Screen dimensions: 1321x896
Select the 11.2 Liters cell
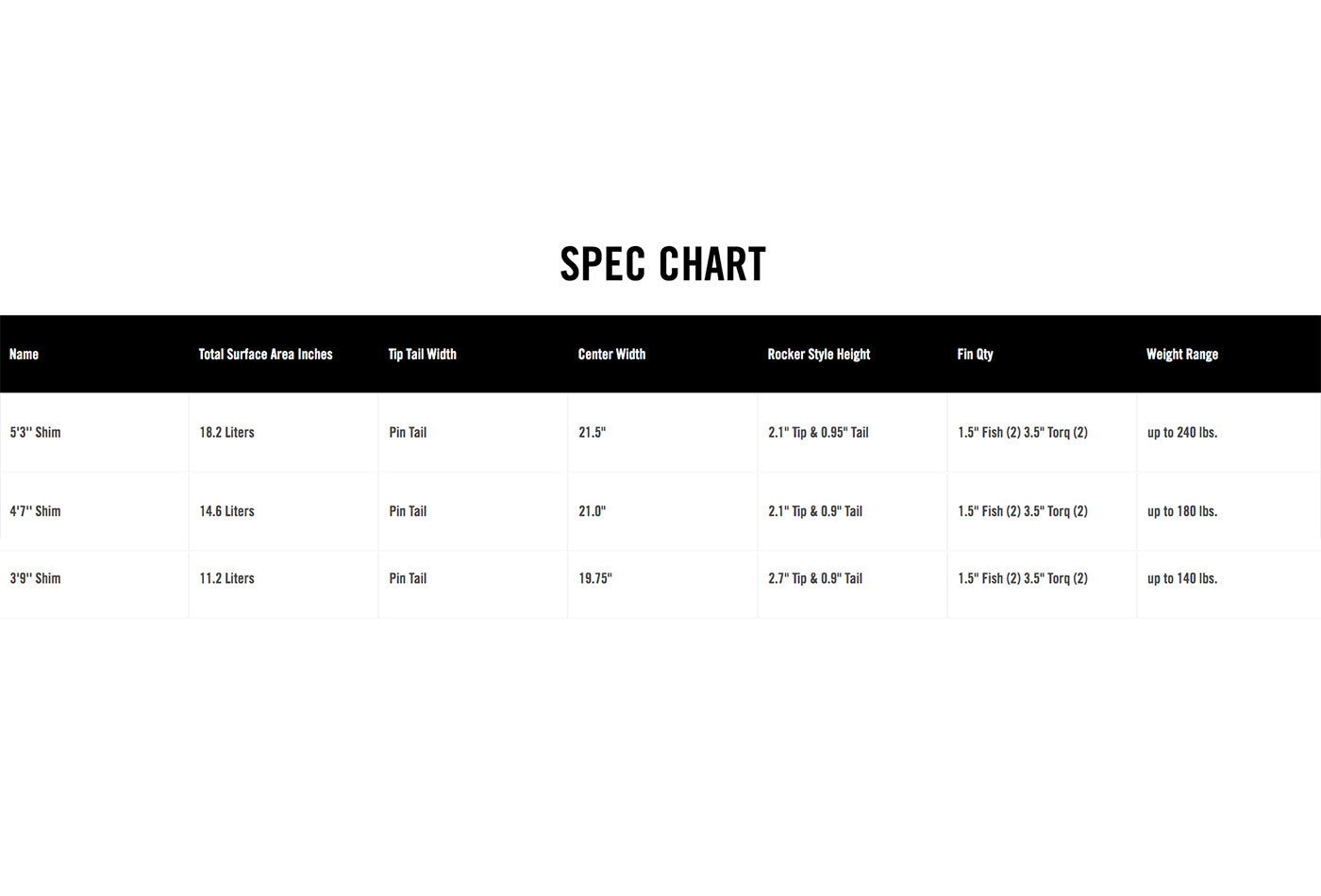(x=226, y=578)
